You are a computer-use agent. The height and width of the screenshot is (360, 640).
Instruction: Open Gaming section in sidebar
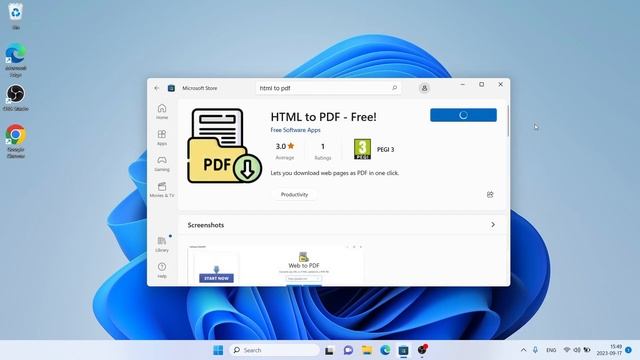pos(162,163)
